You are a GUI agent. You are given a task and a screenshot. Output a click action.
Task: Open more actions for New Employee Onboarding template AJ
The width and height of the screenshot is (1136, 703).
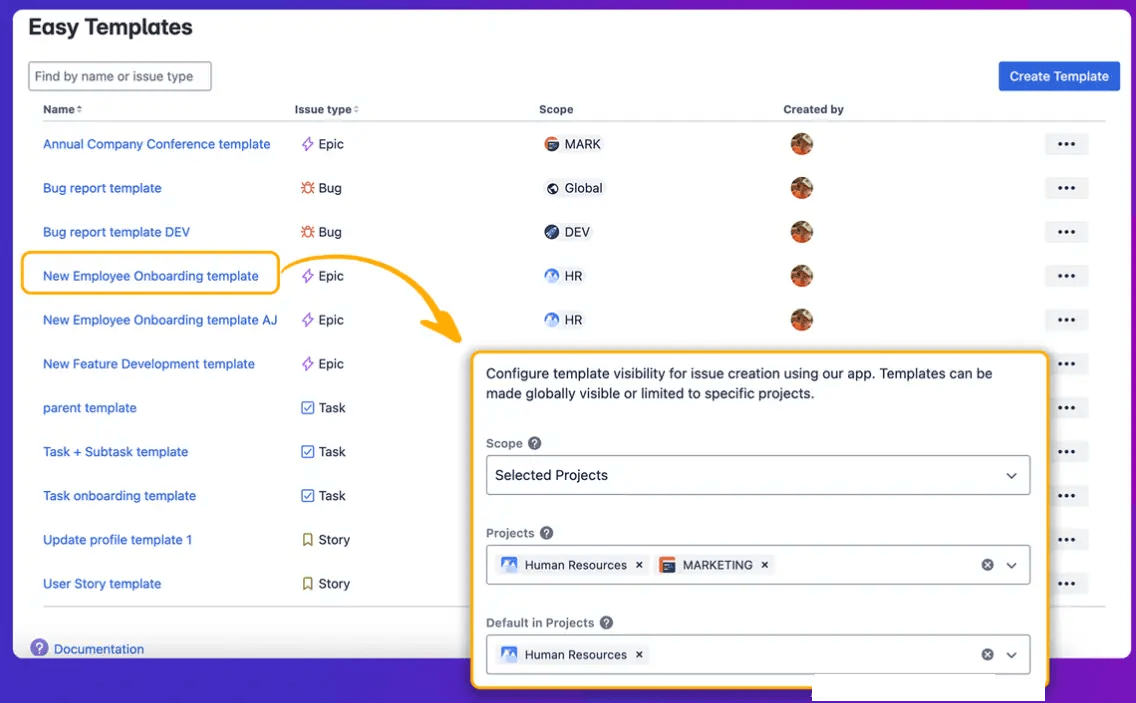pos(1066,320)
